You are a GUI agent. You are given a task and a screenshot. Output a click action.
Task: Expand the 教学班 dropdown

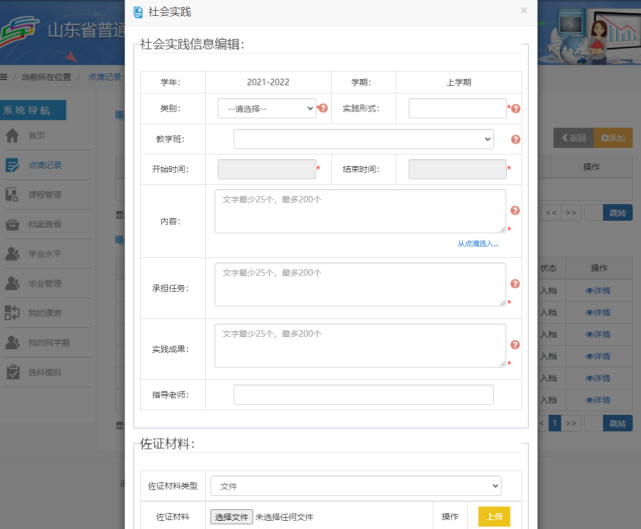[363, 139]
